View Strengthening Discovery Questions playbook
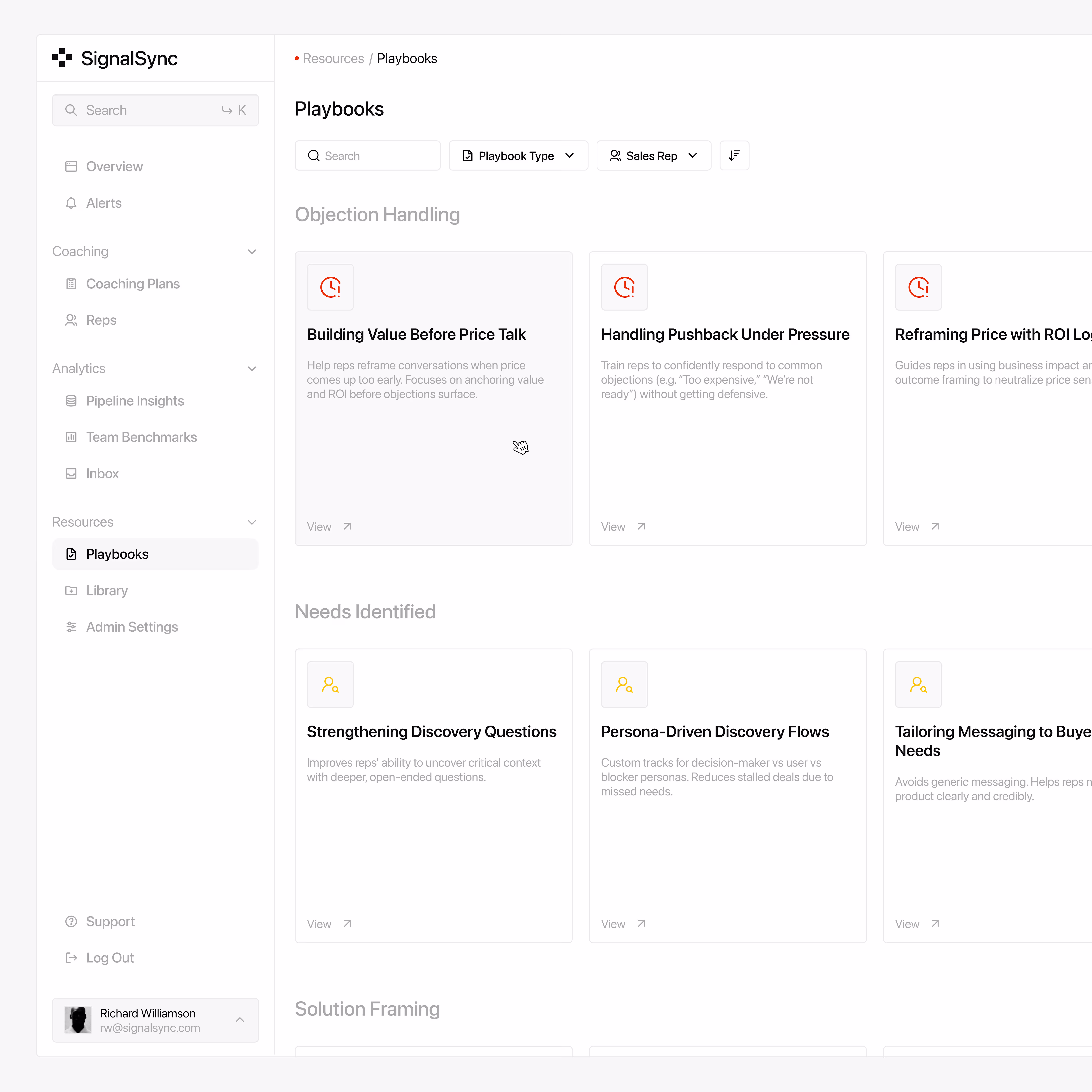This screenshot has width=1092, height=1092. coord(330,924)
